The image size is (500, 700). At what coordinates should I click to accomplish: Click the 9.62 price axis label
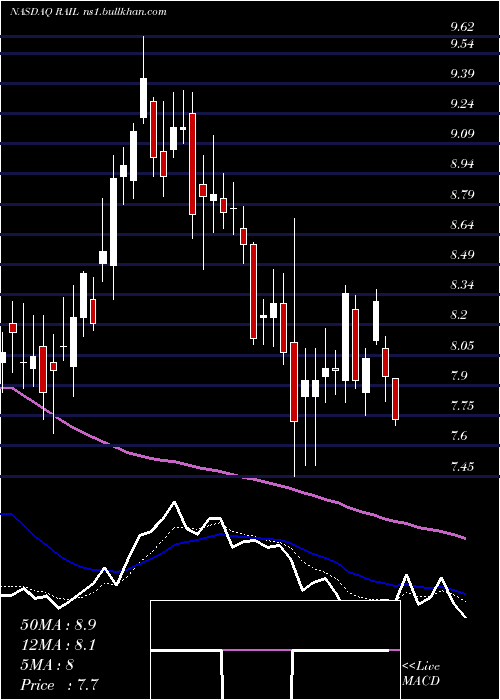[x=462, y=27]
